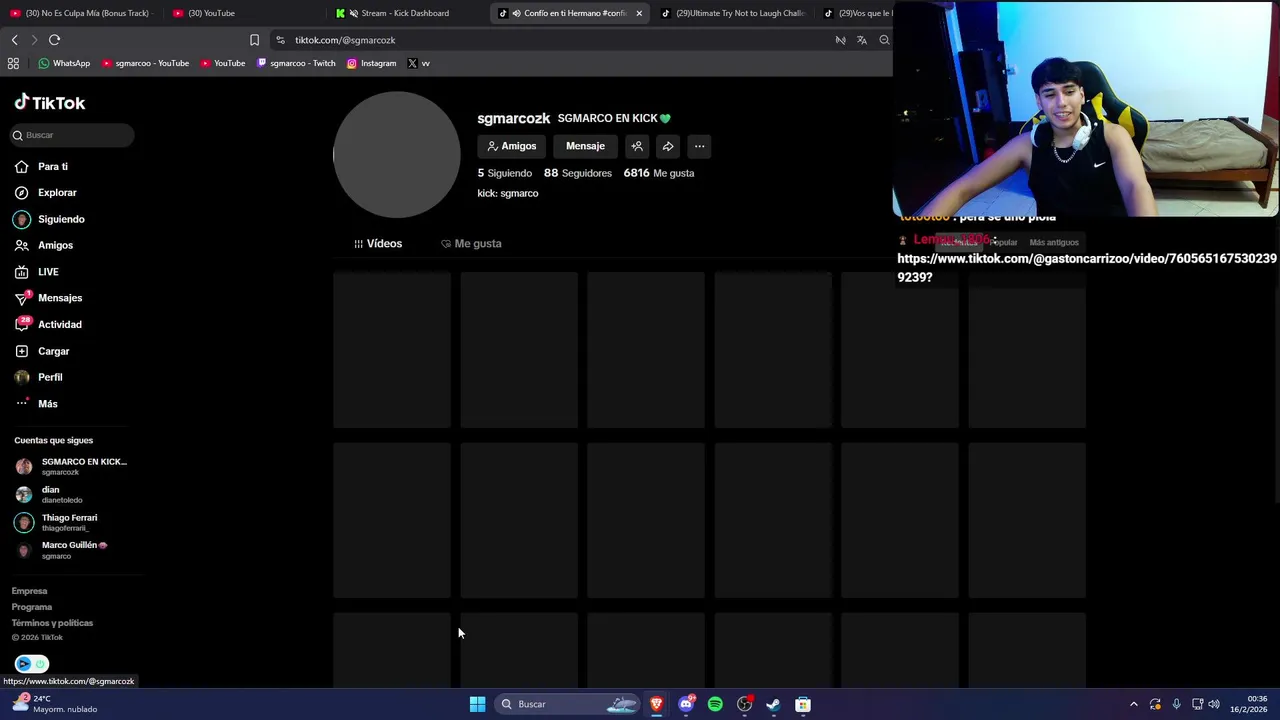Click the taskbar Buscar search box
This screenshot has height=720, width=1280.
[568, 704]
